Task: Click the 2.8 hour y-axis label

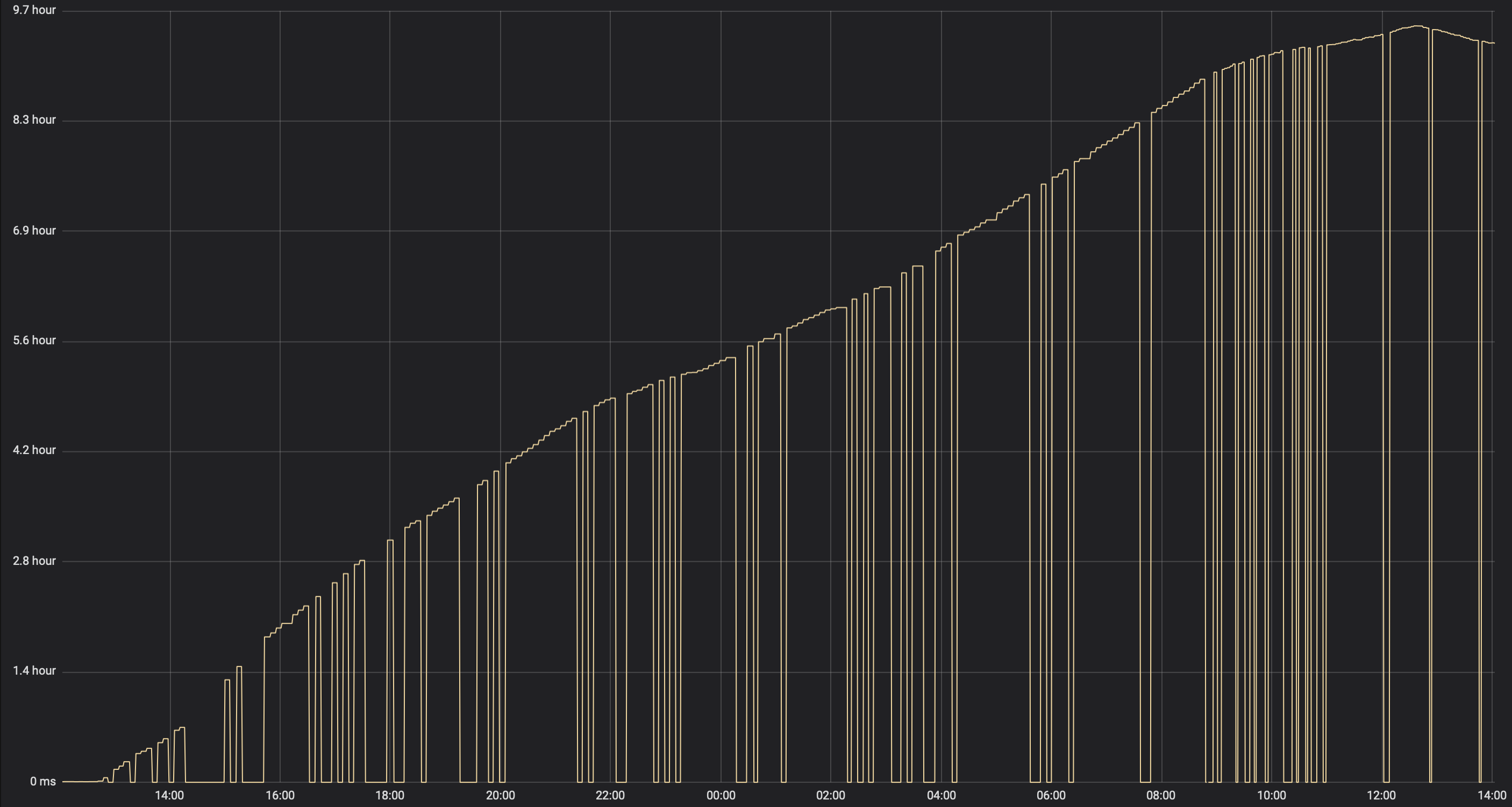Action: coord(34,560)
